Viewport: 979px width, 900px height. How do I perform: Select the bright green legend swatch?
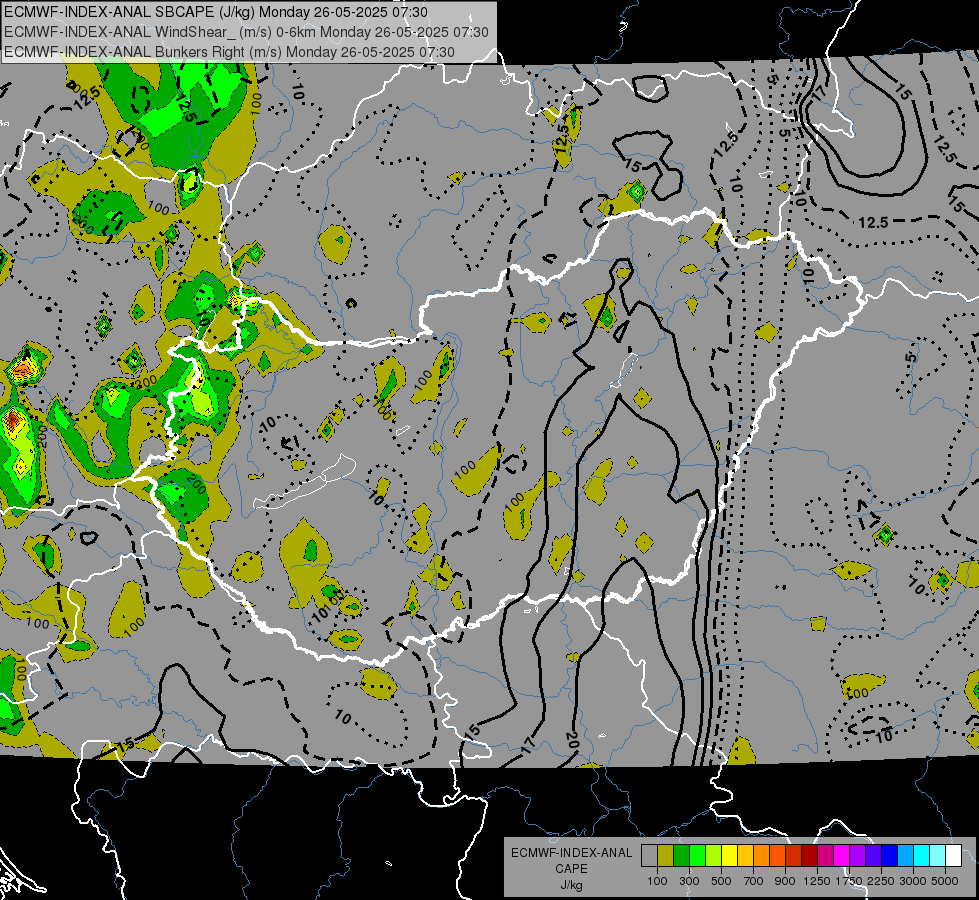pos(697,855)
